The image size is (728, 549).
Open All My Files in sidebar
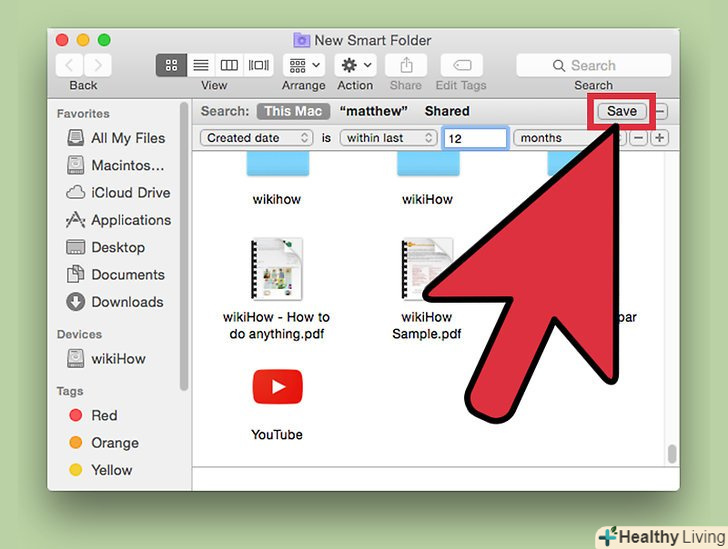(x=119, y=138)
